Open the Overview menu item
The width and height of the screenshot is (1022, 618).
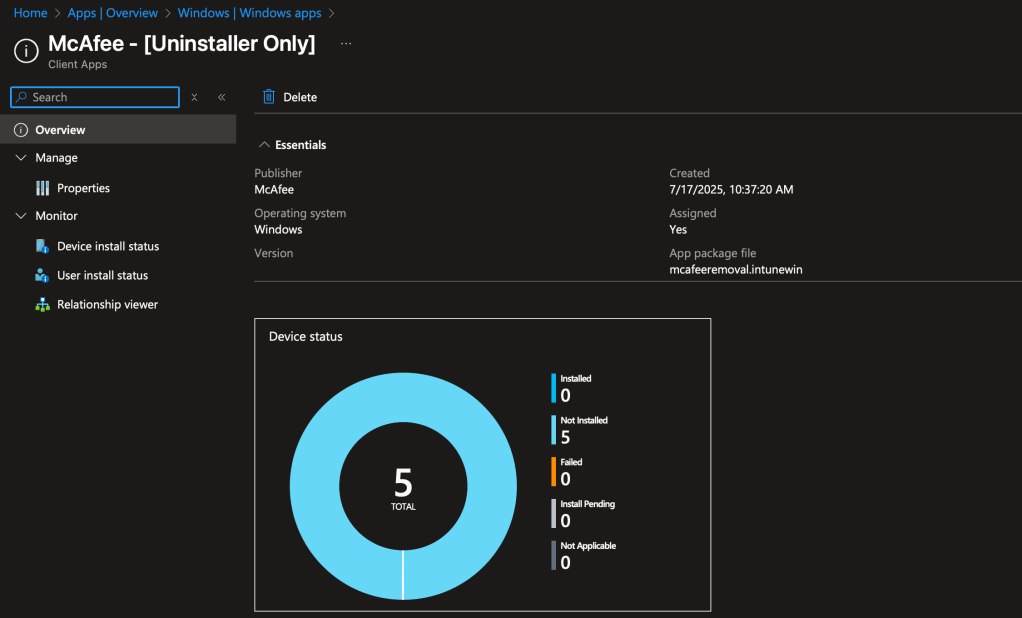coord(60,130)
